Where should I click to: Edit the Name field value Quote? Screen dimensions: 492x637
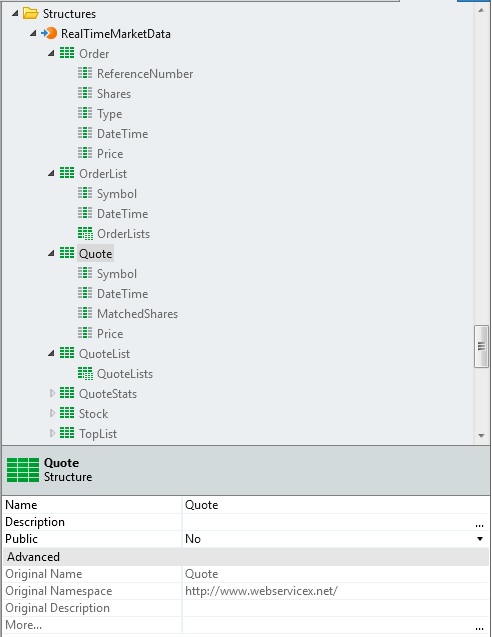[335, 505]
